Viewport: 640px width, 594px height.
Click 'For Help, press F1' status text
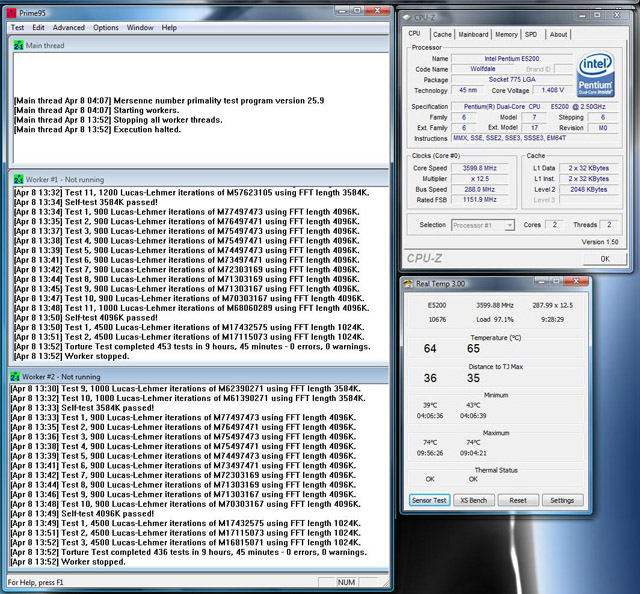tap(36, 583)
